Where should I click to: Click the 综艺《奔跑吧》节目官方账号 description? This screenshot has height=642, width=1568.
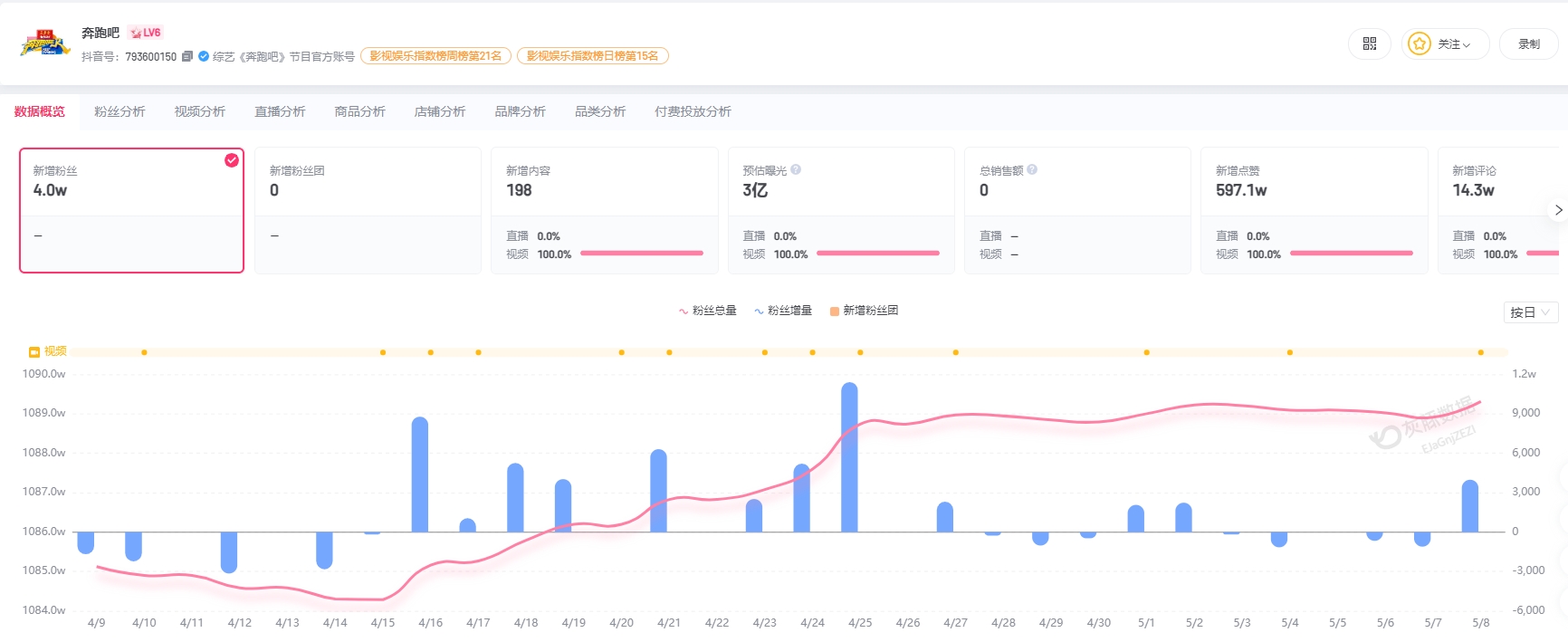(x=283, y=56)
